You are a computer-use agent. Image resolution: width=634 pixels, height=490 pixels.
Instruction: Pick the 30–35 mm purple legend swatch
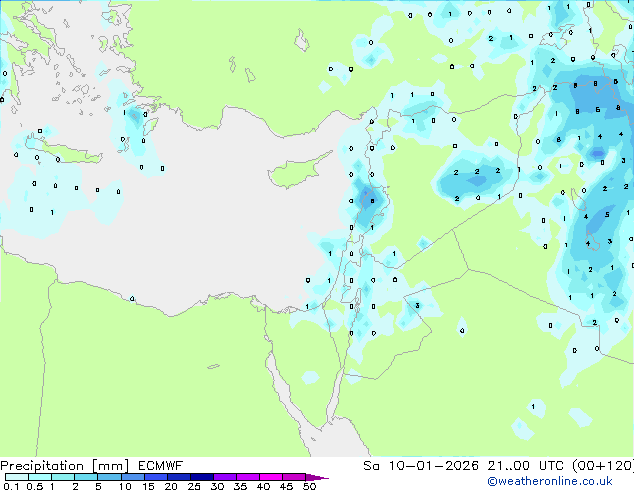pyautogui.click(x=225, y=477)
